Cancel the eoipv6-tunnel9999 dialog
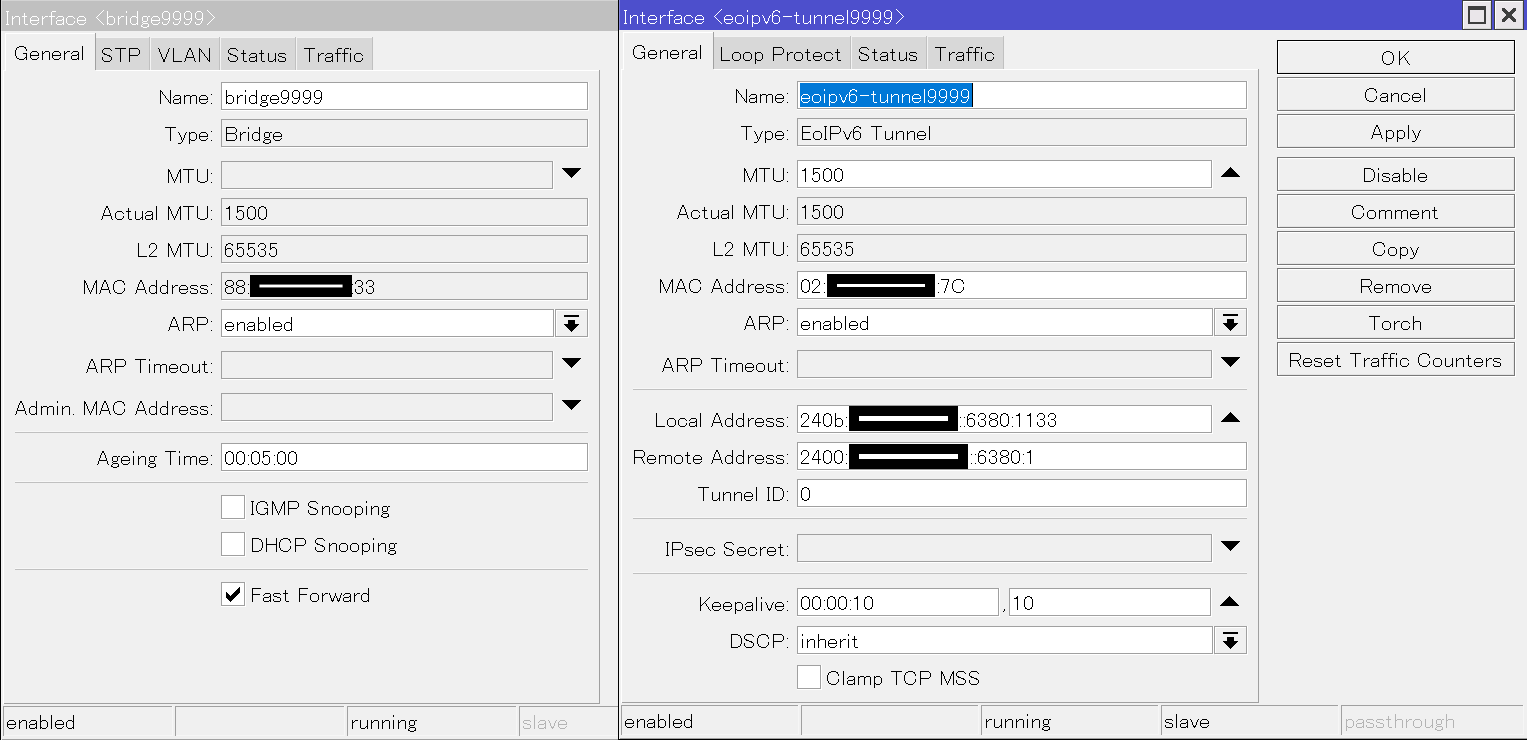Screen dimensions: 1527x740 click(x=1394, y=94)
